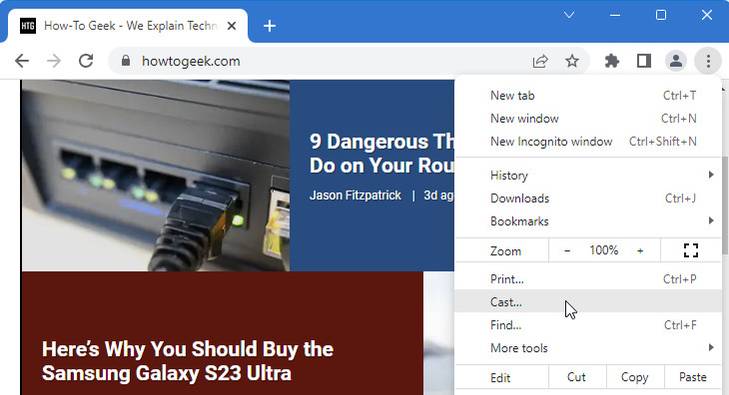Choose New window from the menu

[588, 118]
